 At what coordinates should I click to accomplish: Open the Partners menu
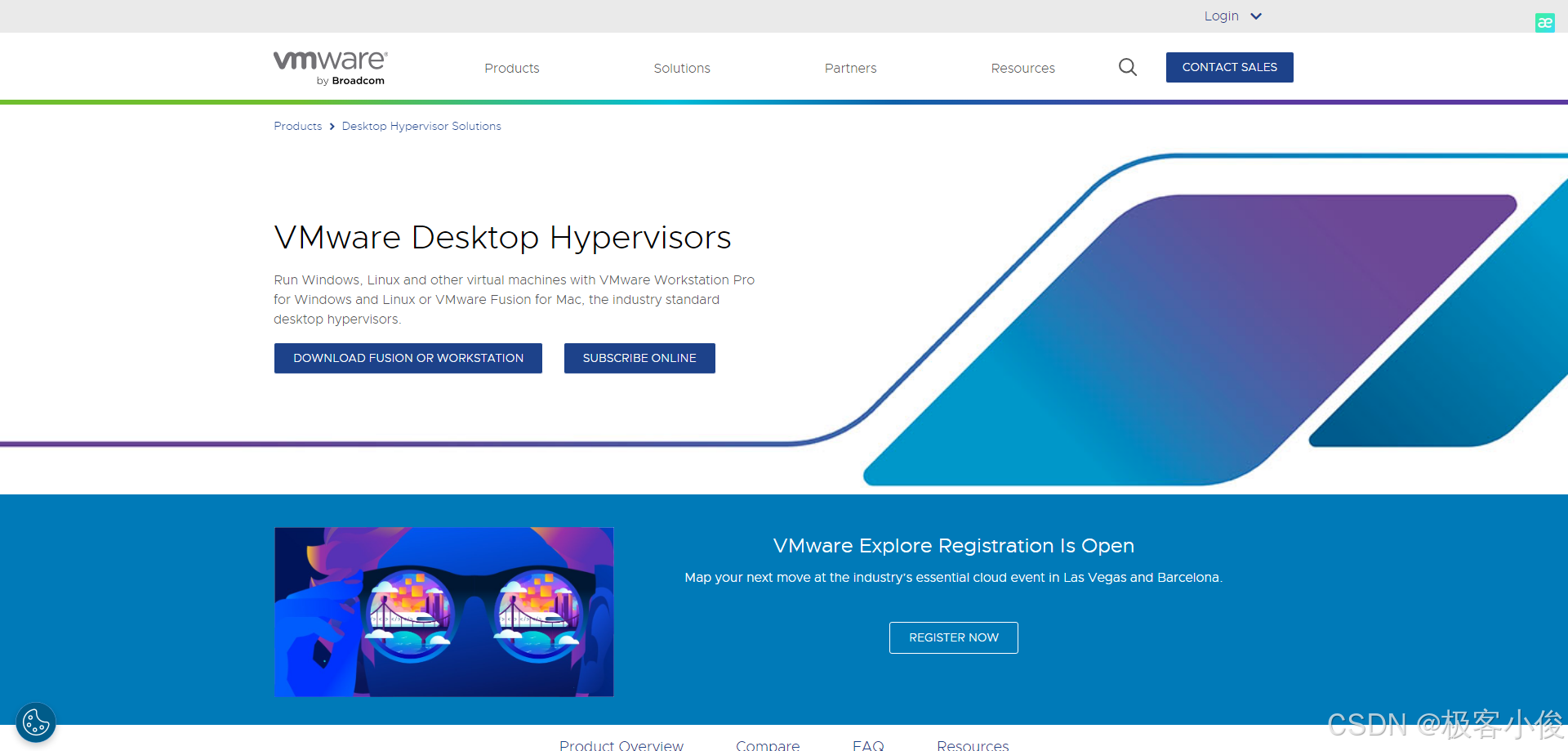850,68
